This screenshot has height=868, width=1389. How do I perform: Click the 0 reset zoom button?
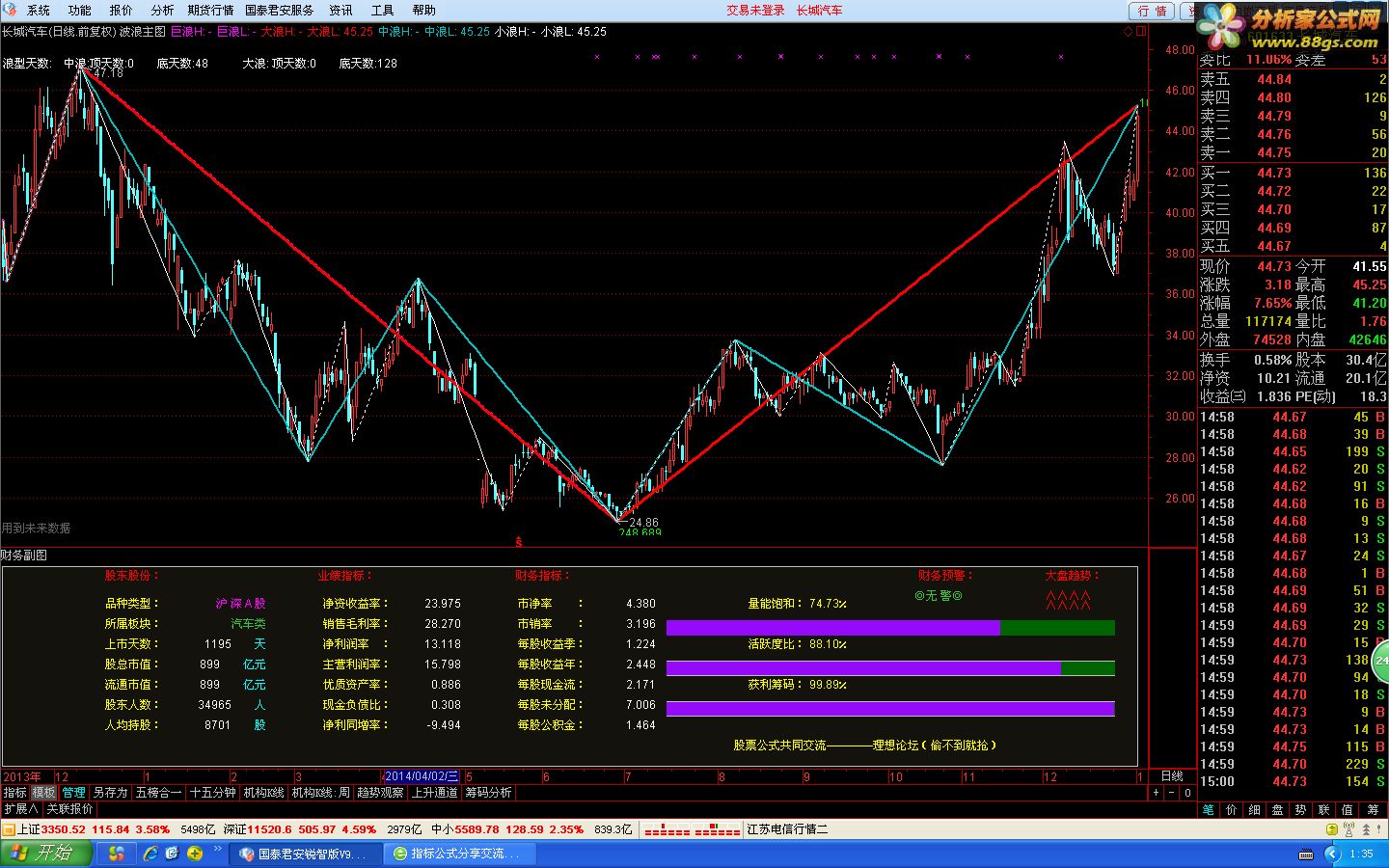(1187, 793)
